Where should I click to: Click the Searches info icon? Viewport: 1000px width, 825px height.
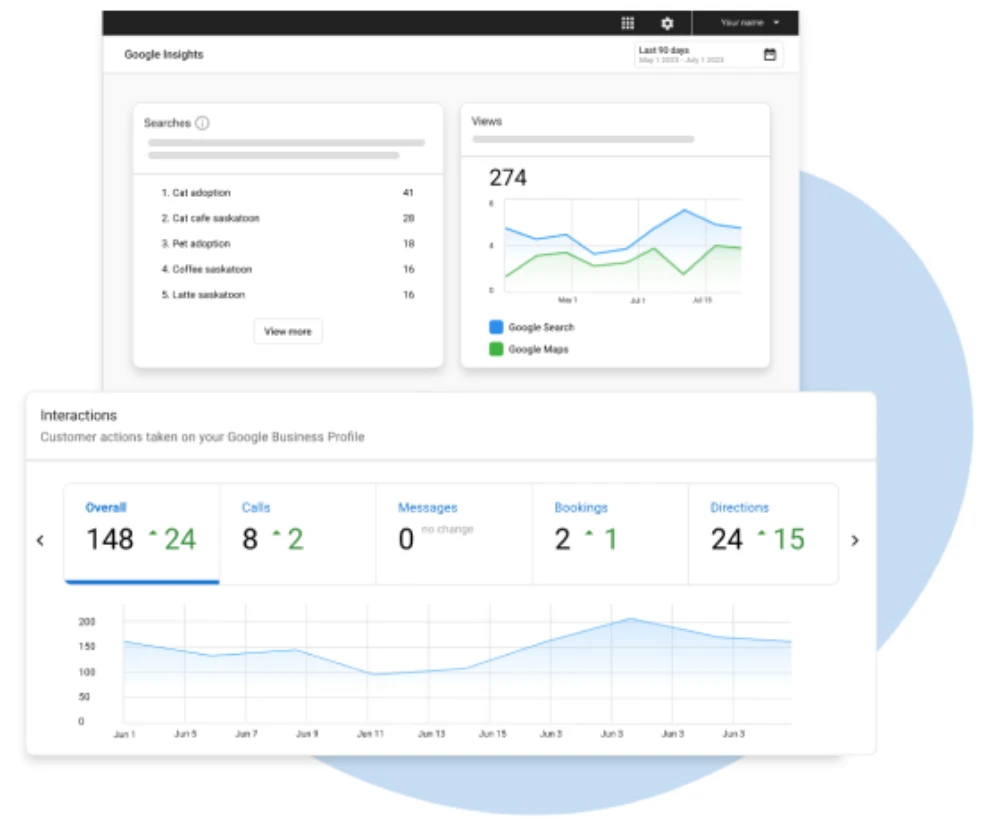pos(202,123)
